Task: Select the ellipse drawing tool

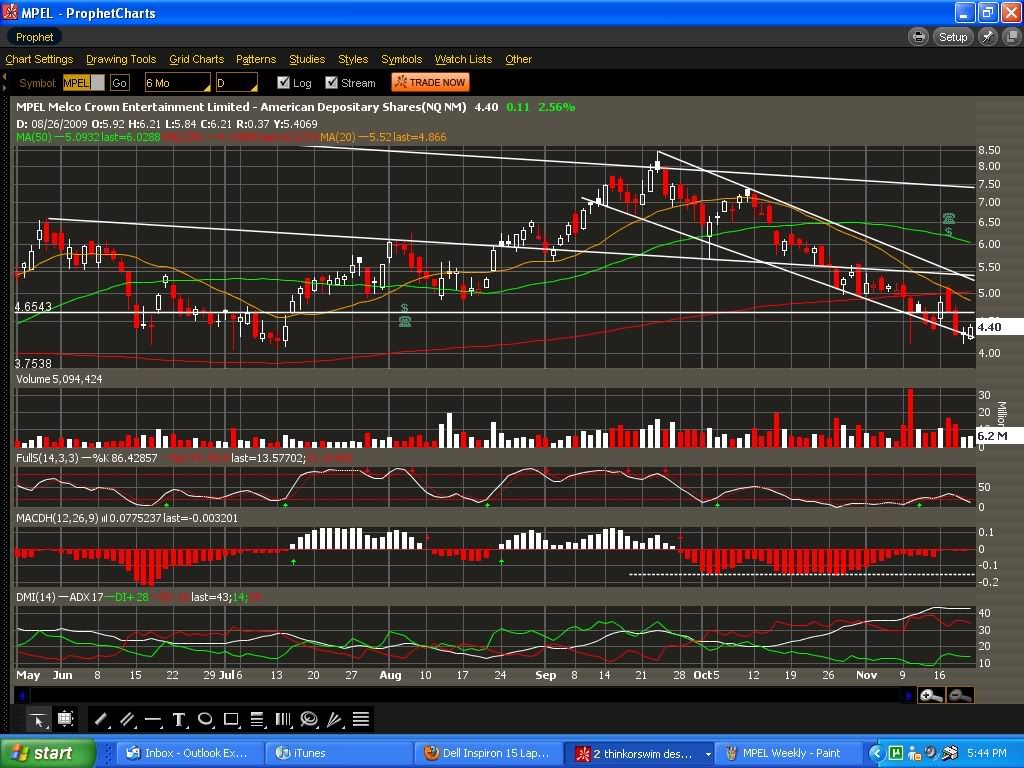Action: click(205, 720)
